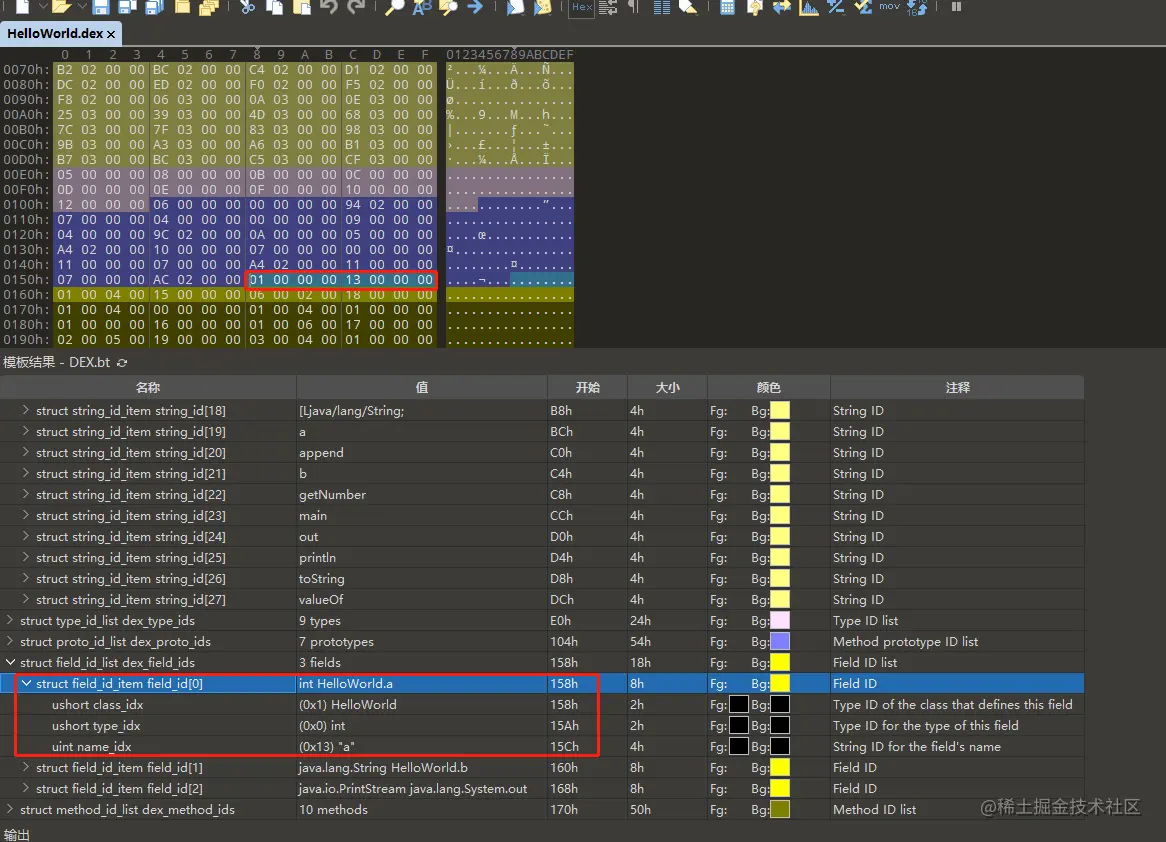
Task: Refresh the DEX.bt template results
Action: pyautogui.click(x=122, y=362)
